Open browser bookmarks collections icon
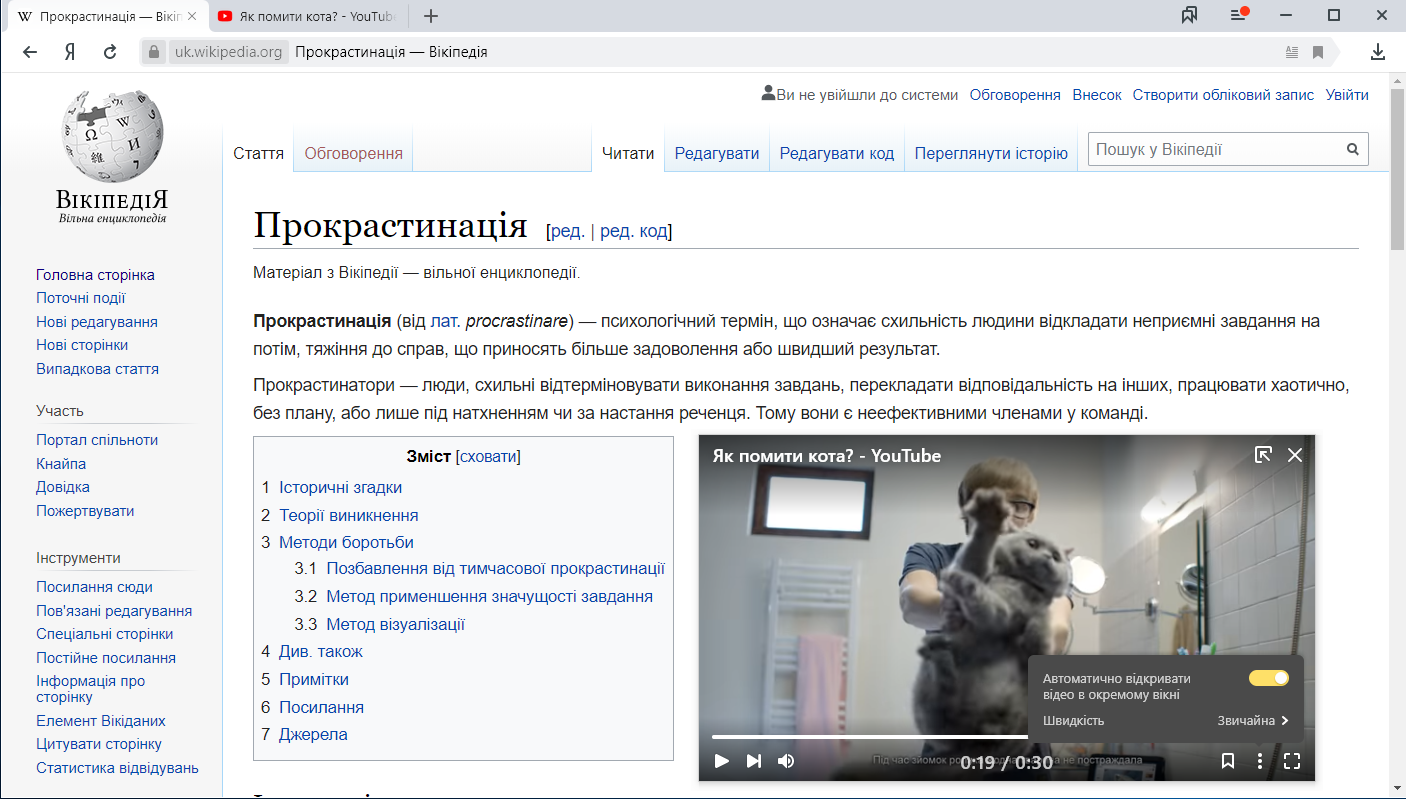 pyautogui.click(x=1189, y=15)
